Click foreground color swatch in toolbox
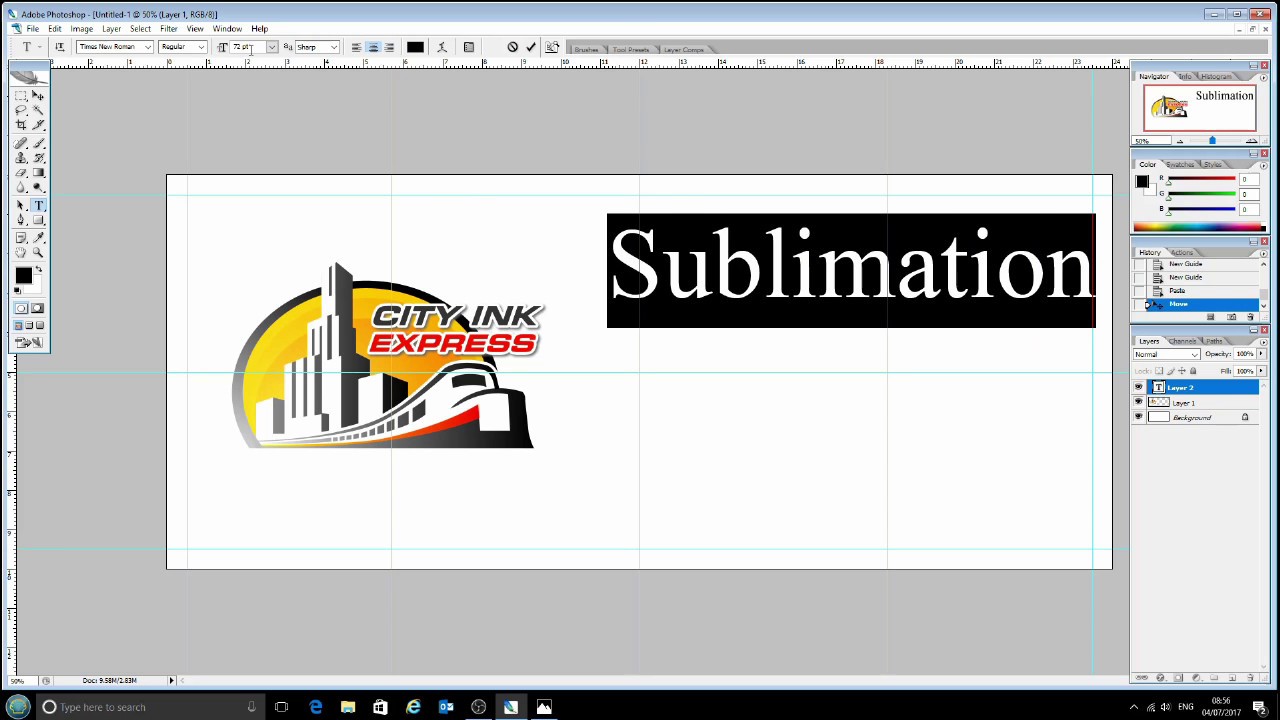Screen dimensions: 1280x720 click(23, 275)
